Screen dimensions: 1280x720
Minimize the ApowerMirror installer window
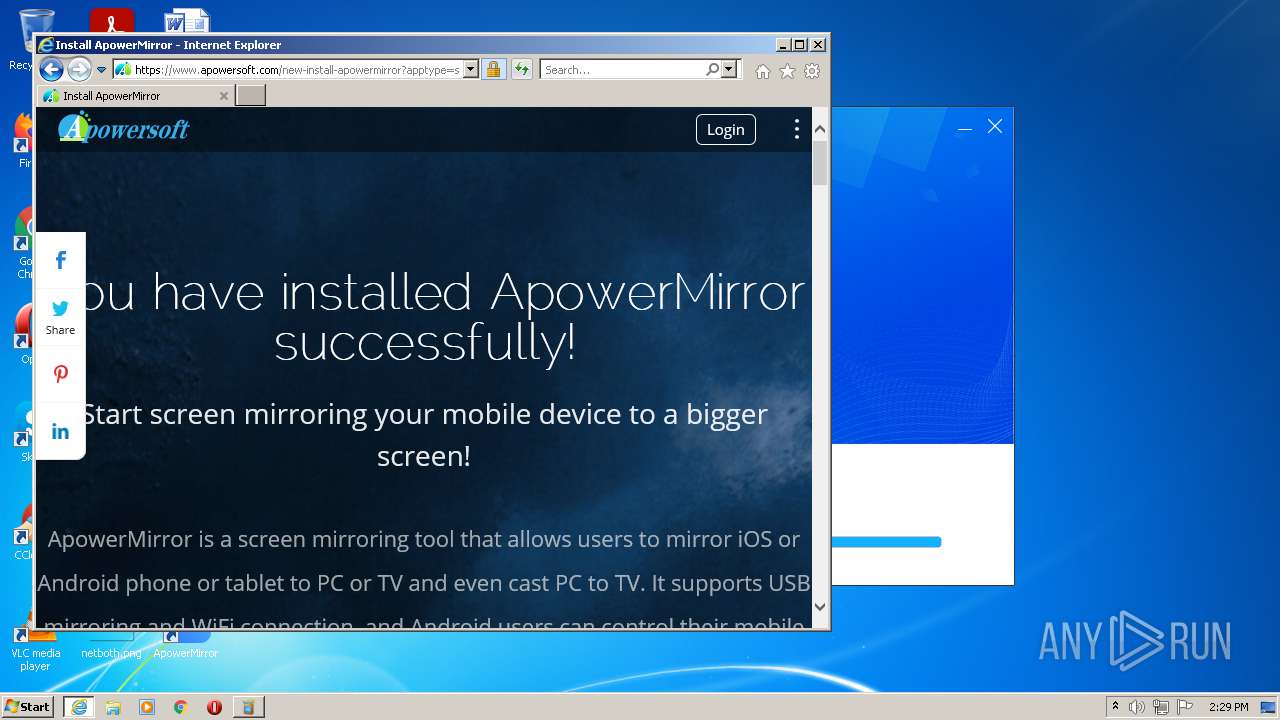[964, 128]
